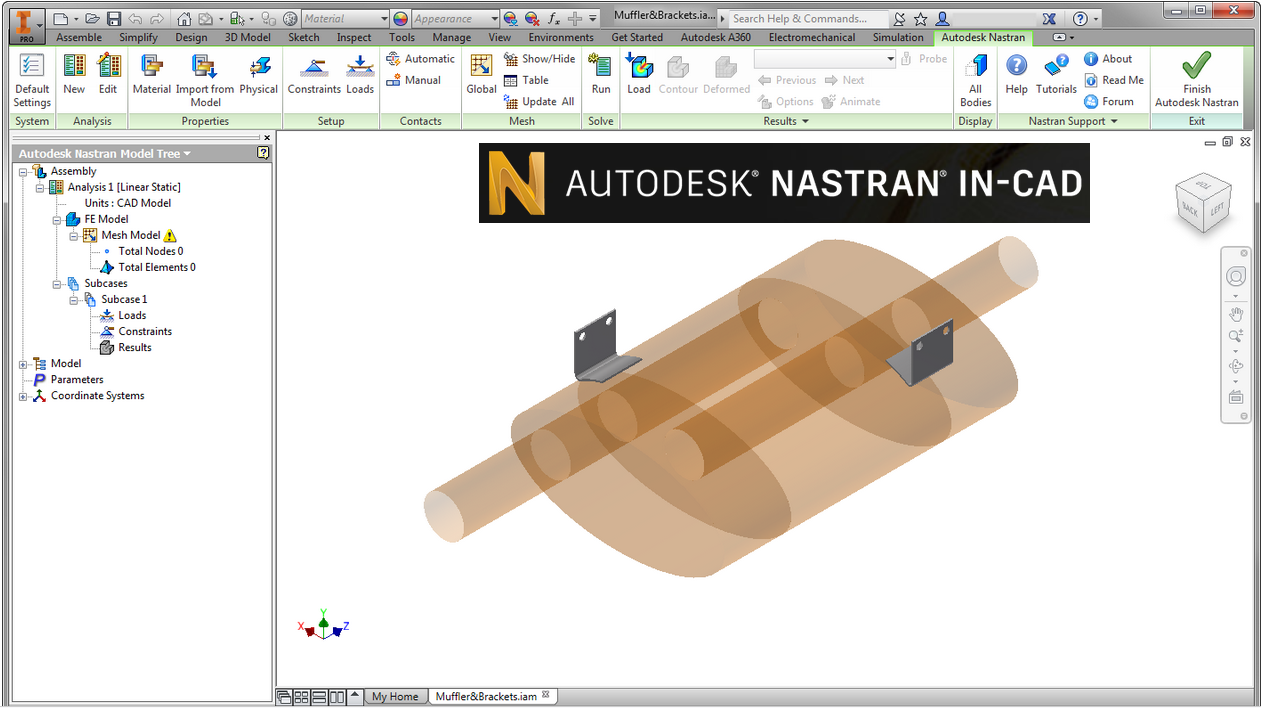Select the Autodesk Nastran tab

(983, 38)
